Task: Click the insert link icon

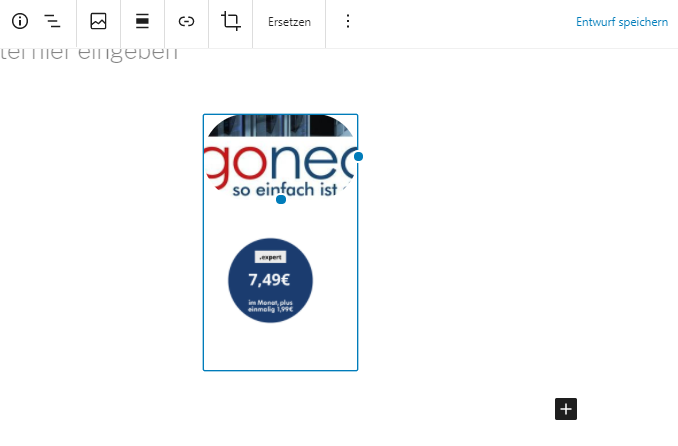Action: [186, 21]
